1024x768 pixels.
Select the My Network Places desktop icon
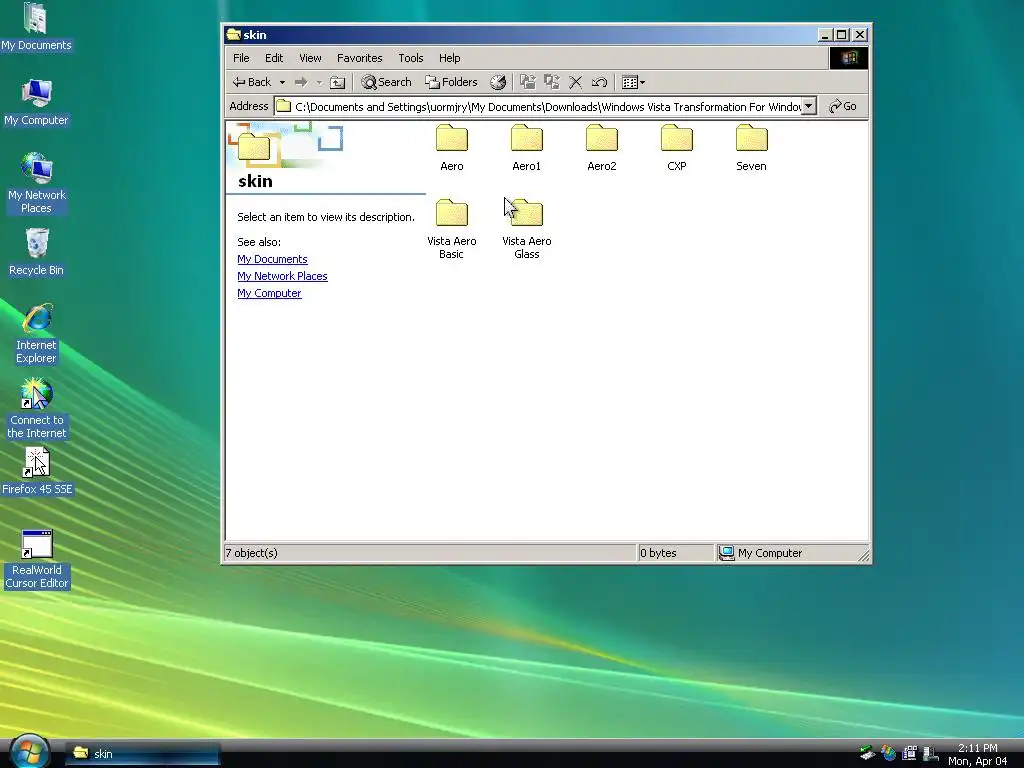pyautogui.click(x=36, y=184)
